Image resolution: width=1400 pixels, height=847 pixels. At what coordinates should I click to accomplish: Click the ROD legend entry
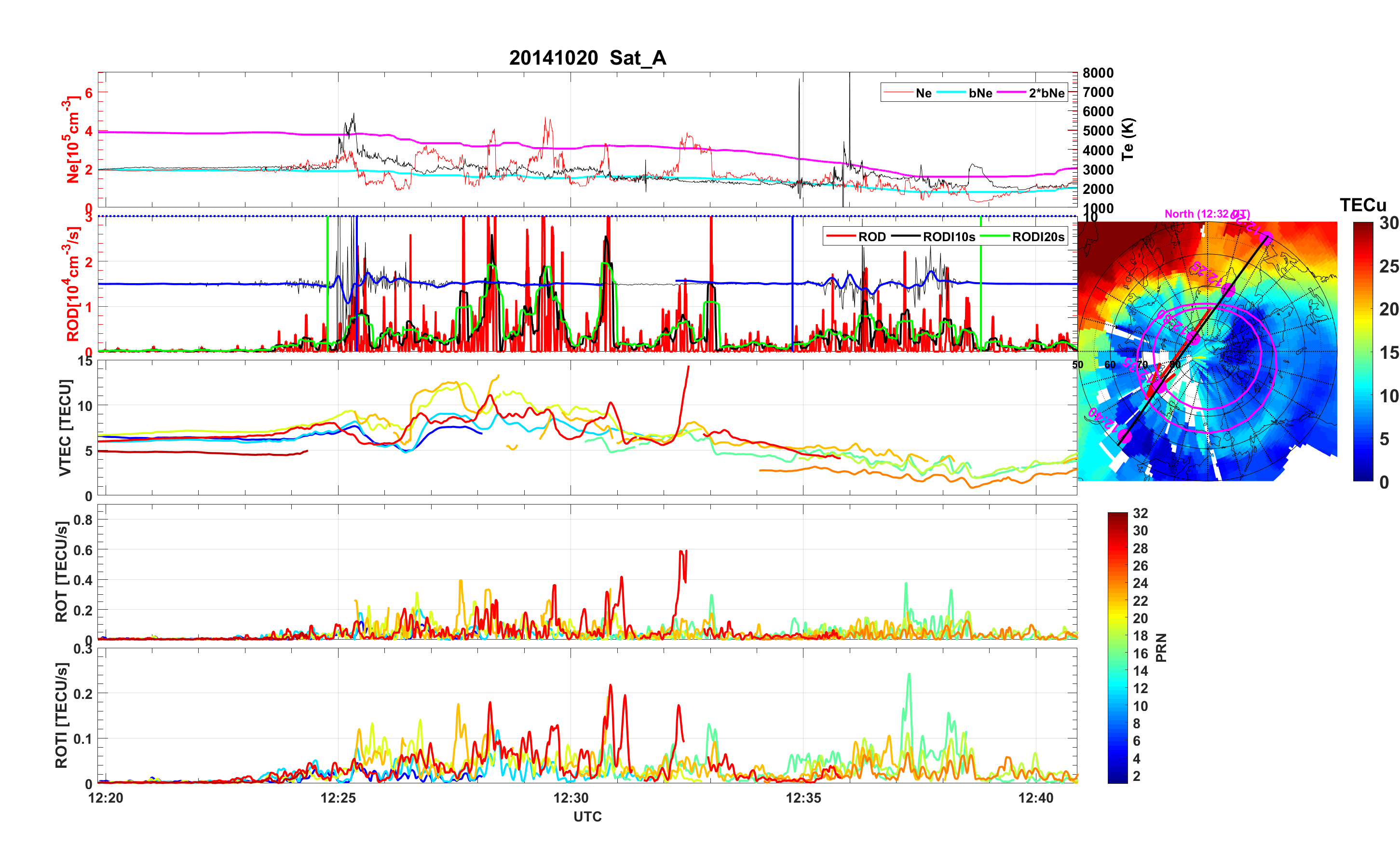(871, 237)
